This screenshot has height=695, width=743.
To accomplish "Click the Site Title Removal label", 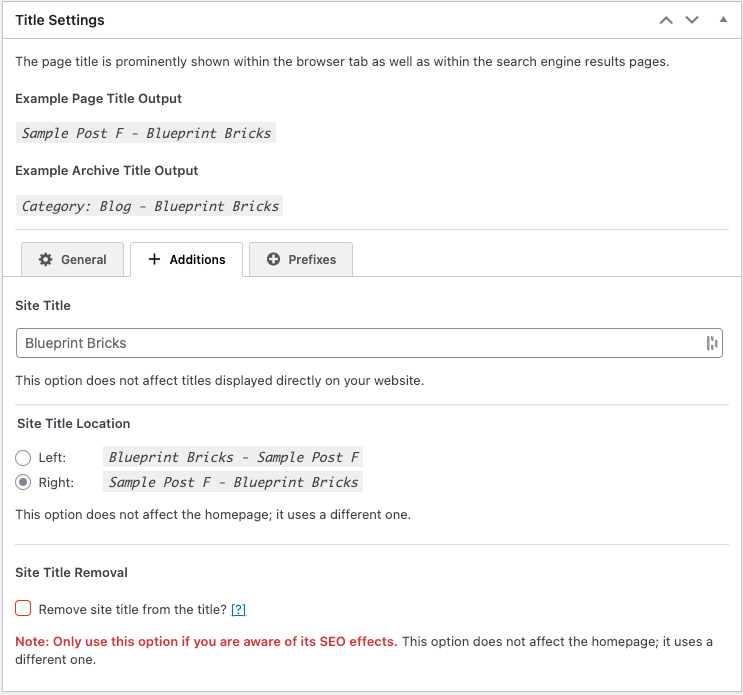I will [72, 572].
